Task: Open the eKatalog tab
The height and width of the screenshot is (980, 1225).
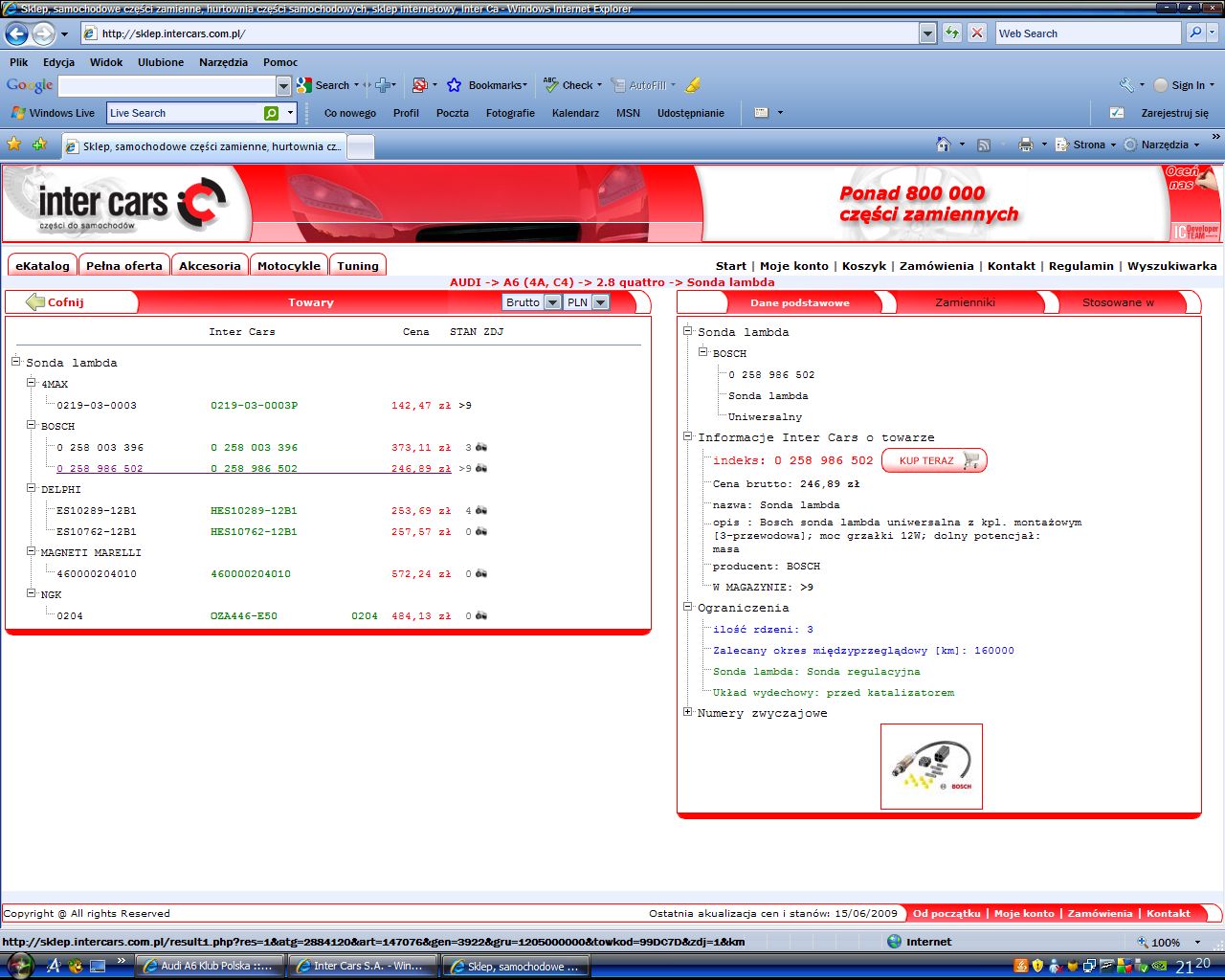Action: click(x=42, y=266)
